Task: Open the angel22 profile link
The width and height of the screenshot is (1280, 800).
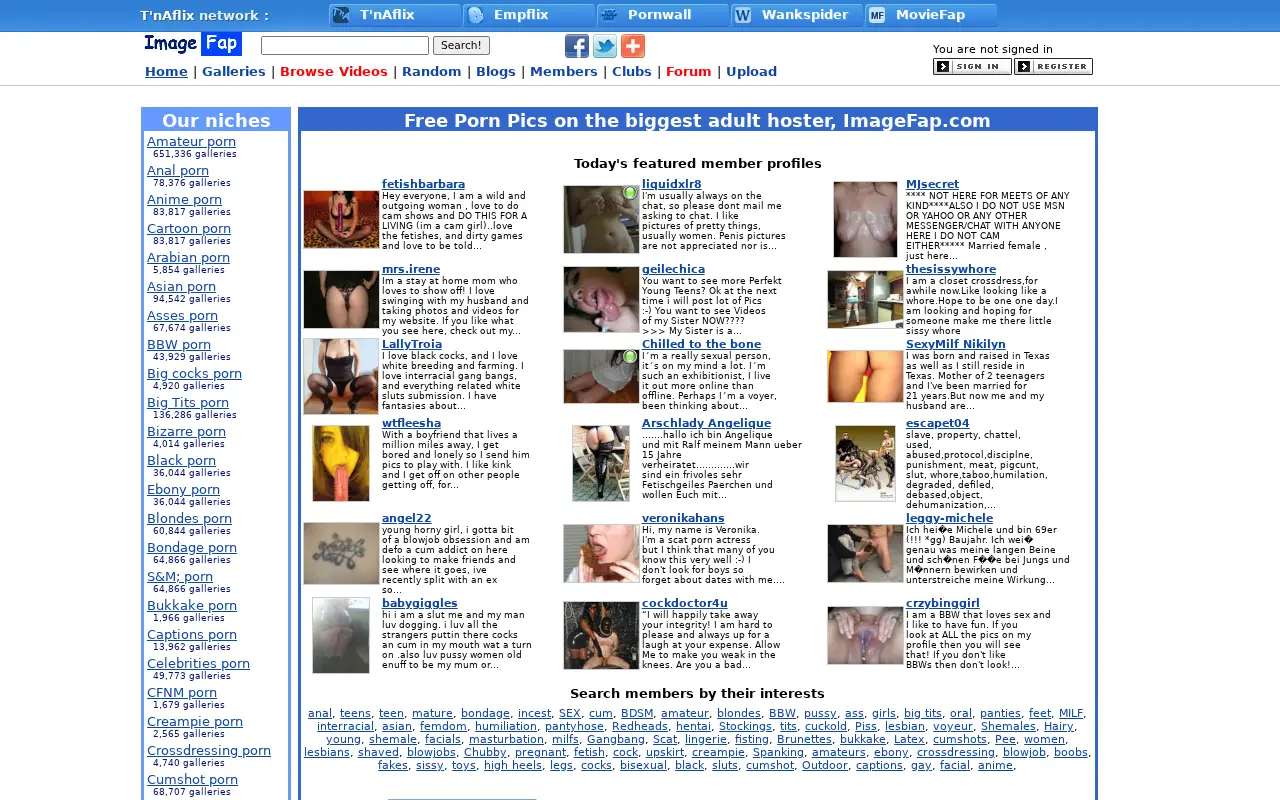Action: point(407,519)
